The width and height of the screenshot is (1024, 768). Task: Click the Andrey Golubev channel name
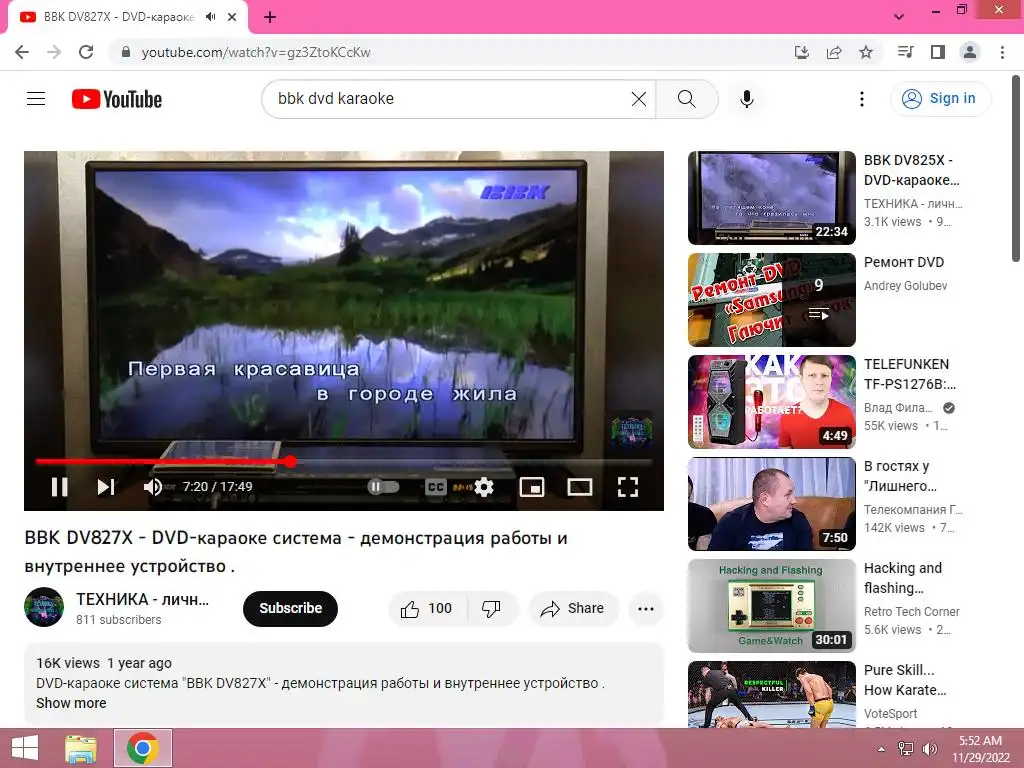coord(905,285)
